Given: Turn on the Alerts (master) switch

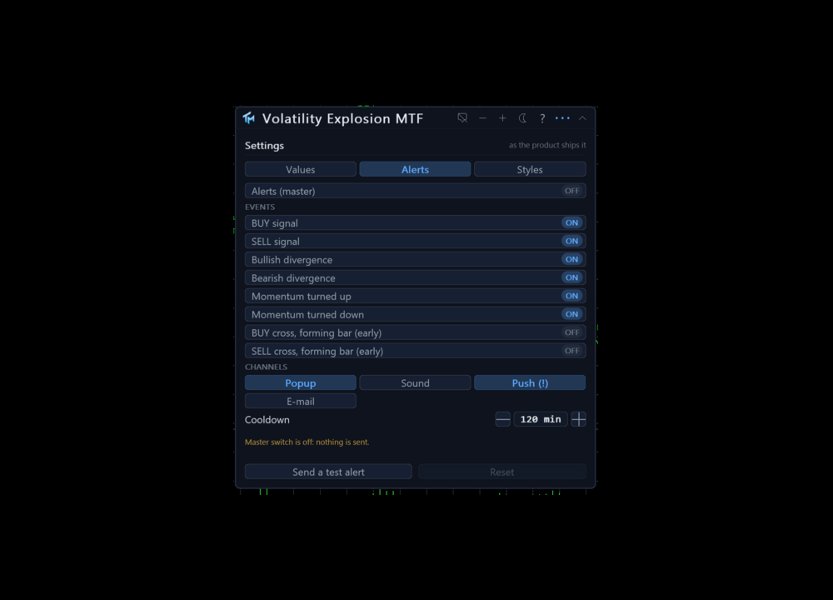Looking at the screenshot, I should 415,191.
